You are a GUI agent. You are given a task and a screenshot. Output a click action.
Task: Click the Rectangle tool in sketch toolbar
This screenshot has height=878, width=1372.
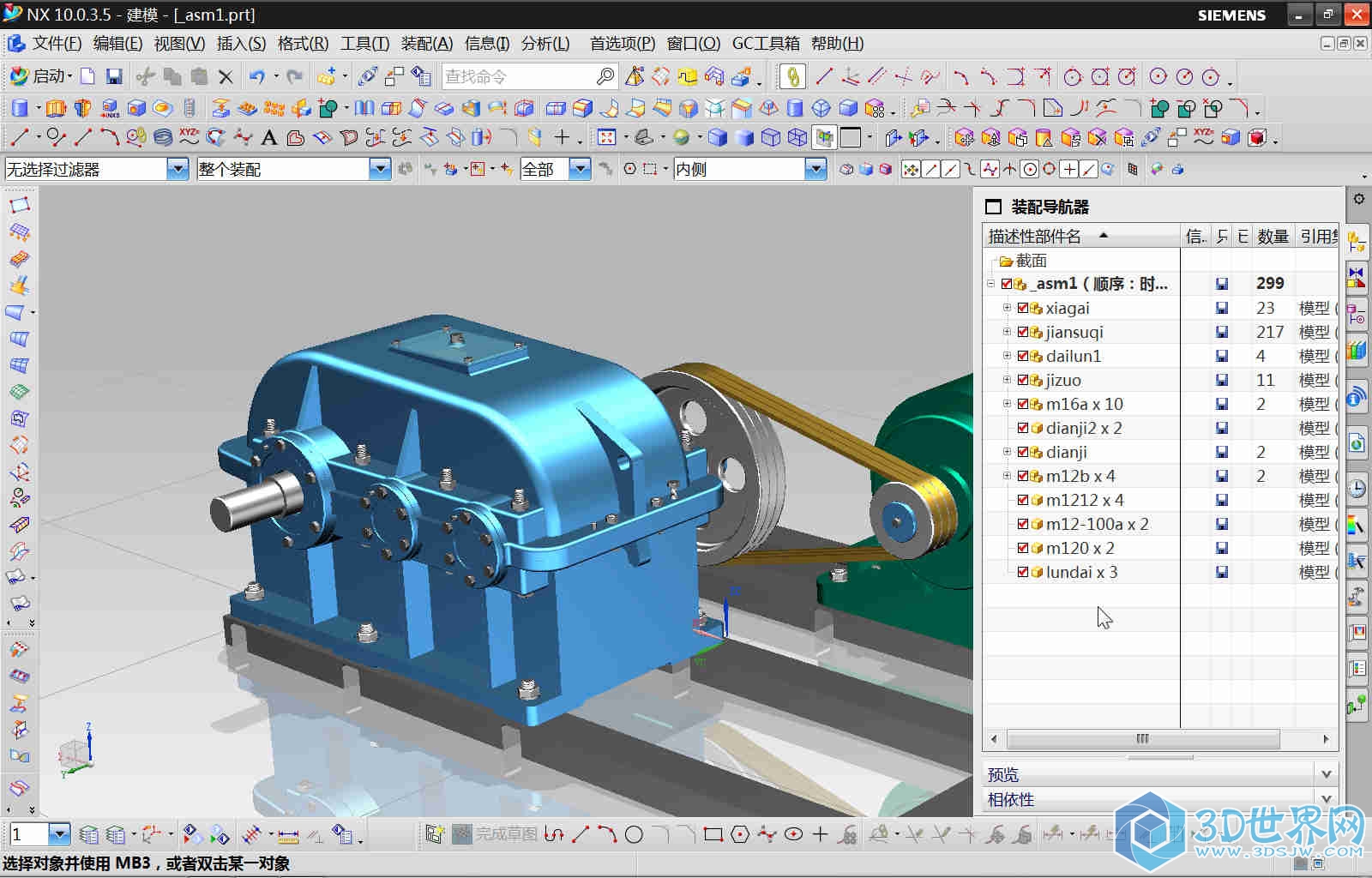click(713, 834)
